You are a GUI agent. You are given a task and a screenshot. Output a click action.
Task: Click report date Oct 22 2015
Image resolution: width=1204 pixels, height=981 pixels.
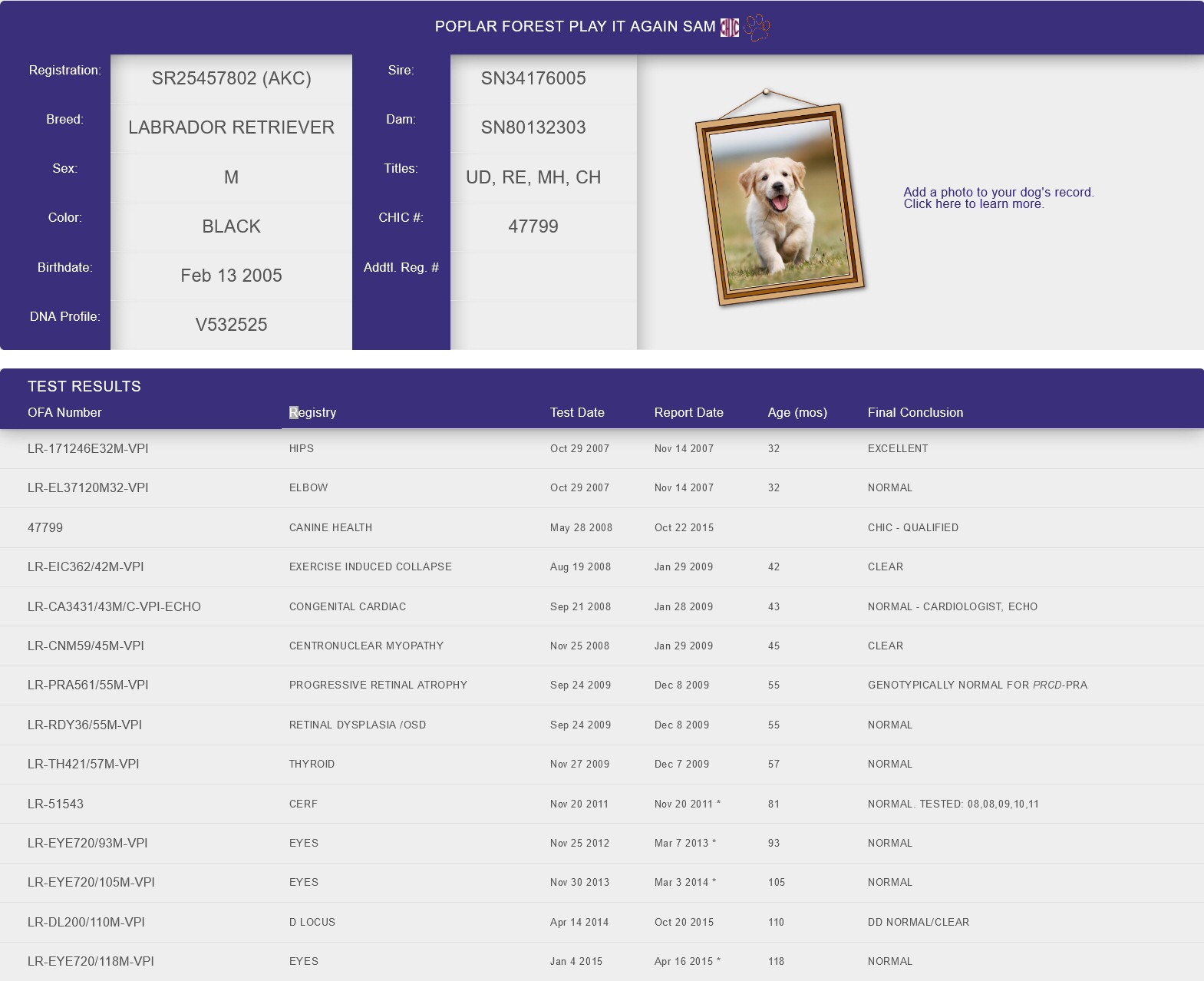tap(684, 527)
